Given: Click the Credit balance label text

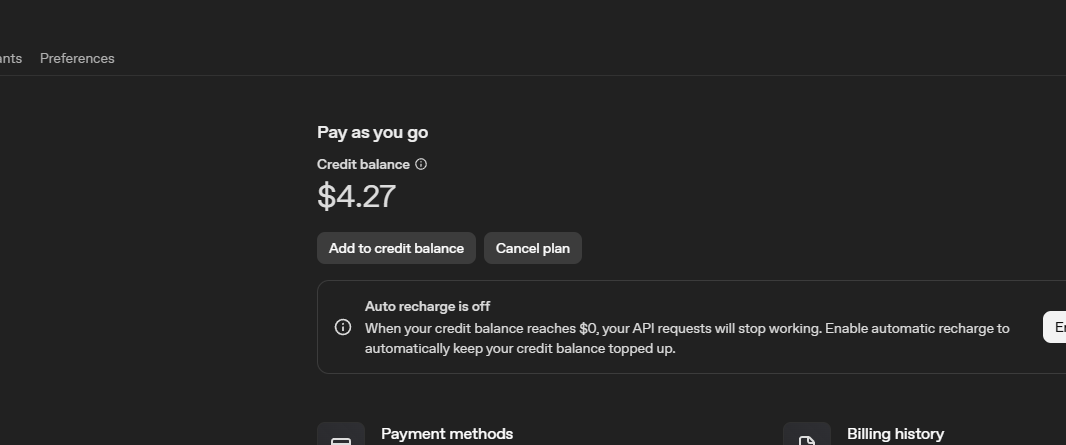Looking at the screenshot, I should pos(363,164).
